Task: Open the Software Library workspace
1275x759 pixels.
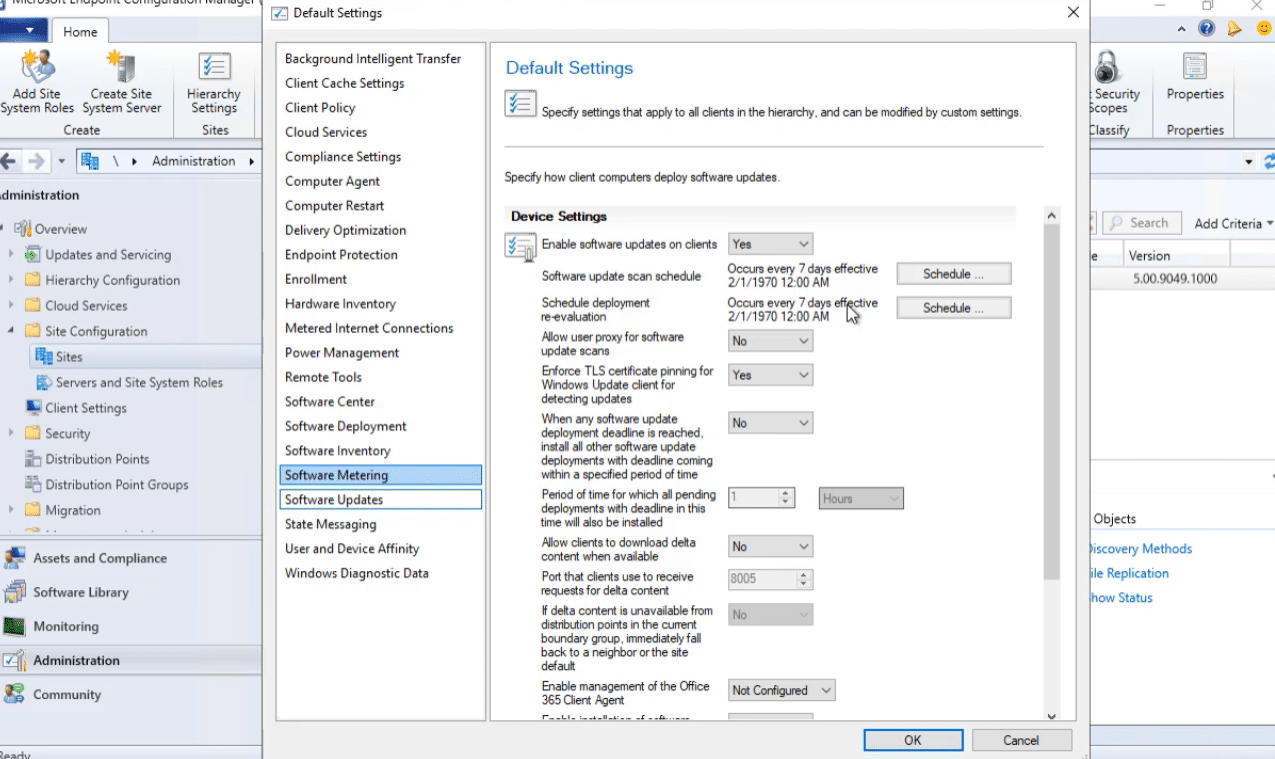Action: (x=80, y=592)
